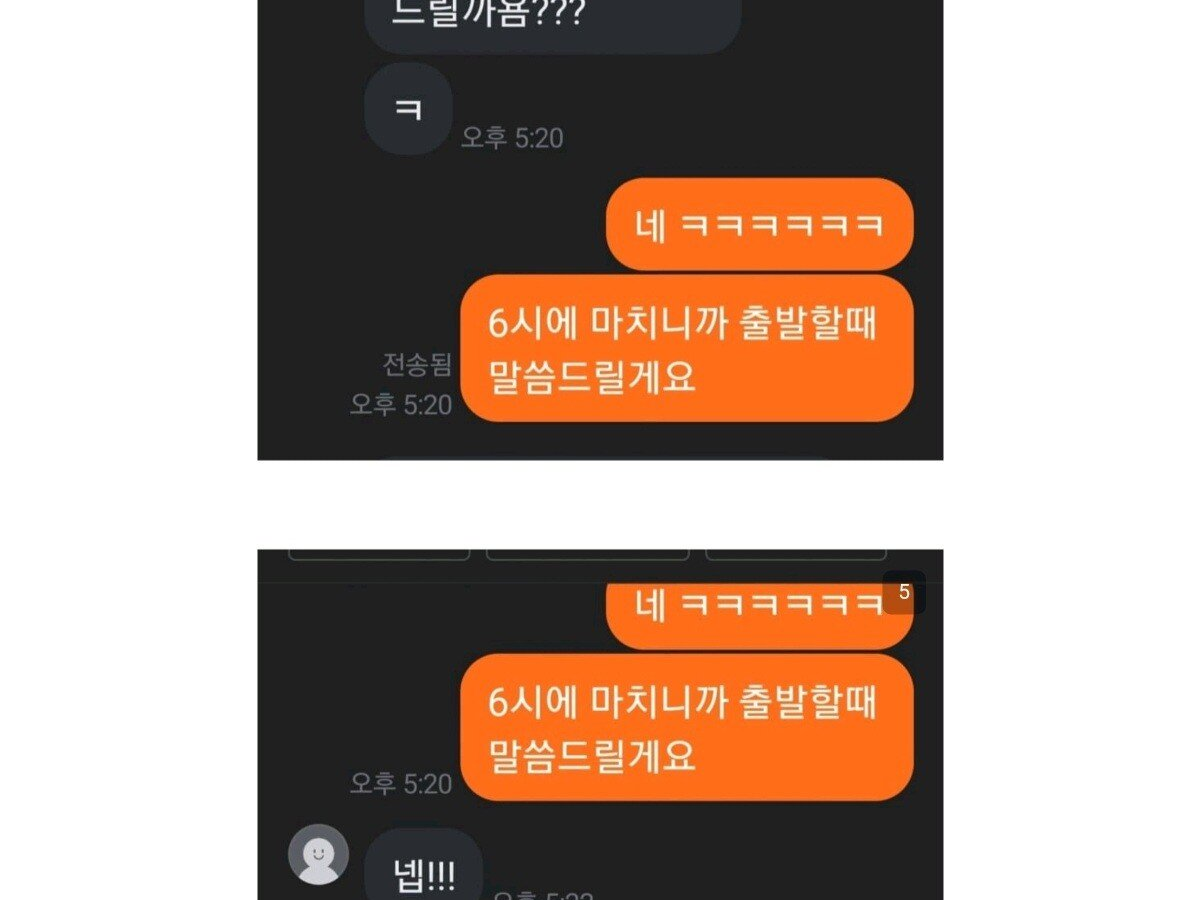Tap the sender's gray profile avatar
Image resolution: width=1200 pixels, height=900 pixels.
pos(318,854)
